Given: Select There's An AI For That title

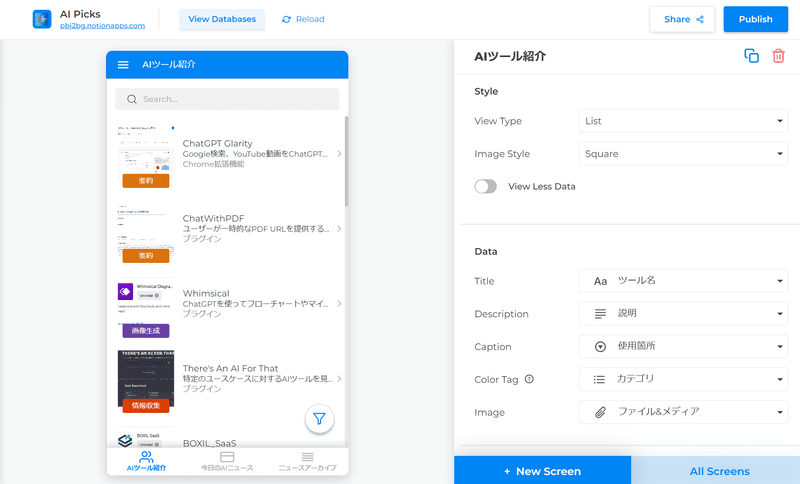Looking at the screenshot, I should 230,368.
